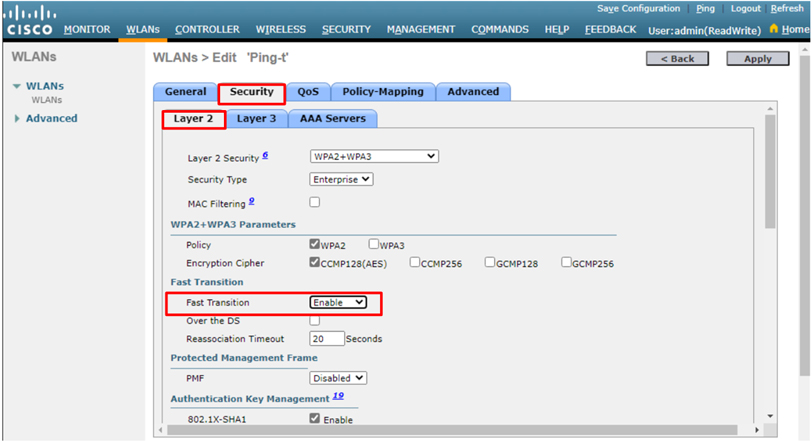
Task: Open the WIRELESS menu
Action: pyautogui.click(x=280, y=30)
